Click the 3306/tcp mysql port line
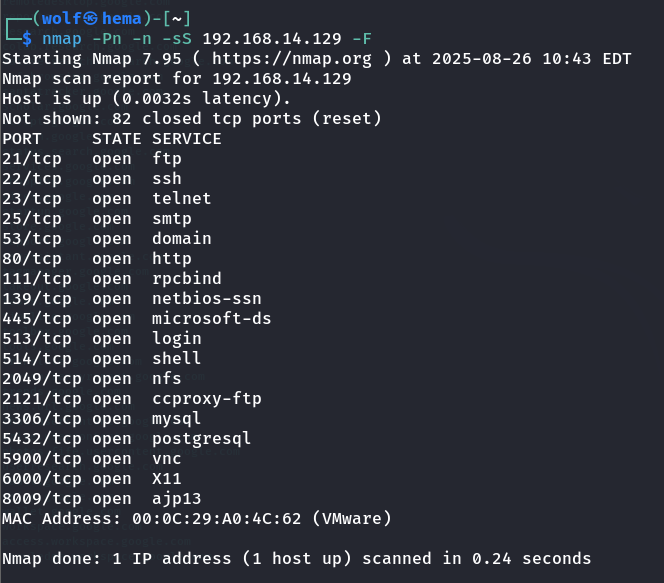The image size is (664, 583). (x=101, y=419)
